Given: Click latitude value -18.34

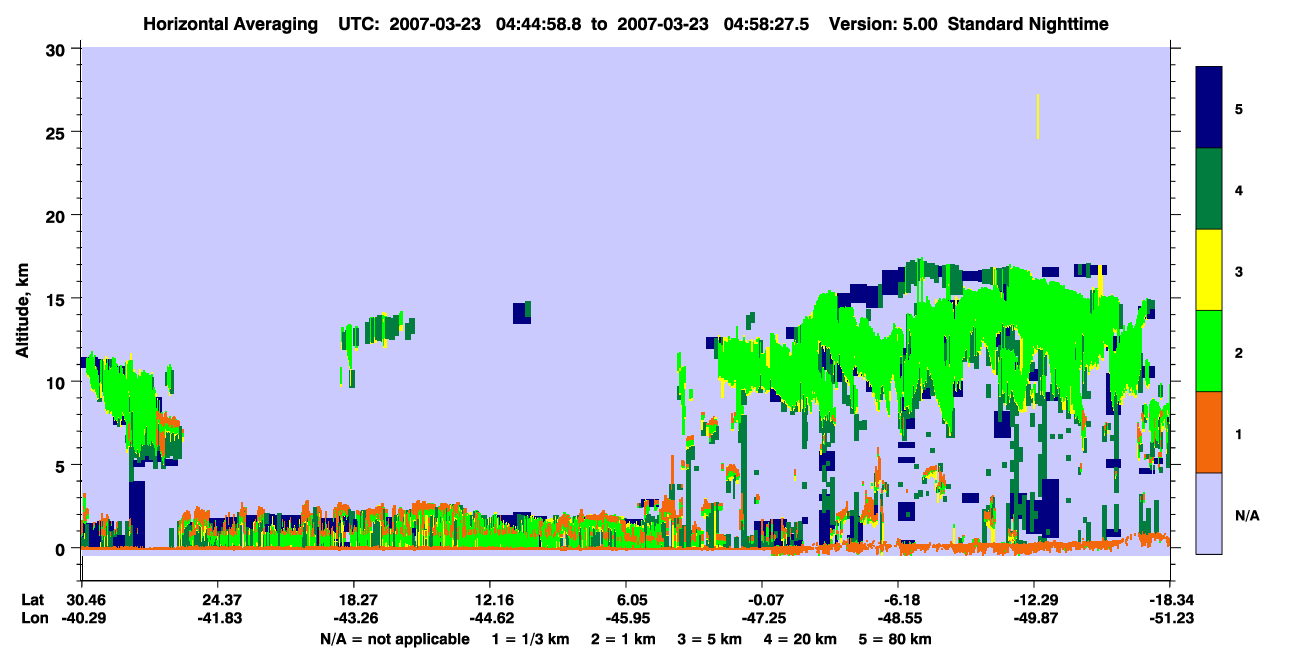Looking at the screenshot, I should pyautogui.click(x=1170, y=600).
